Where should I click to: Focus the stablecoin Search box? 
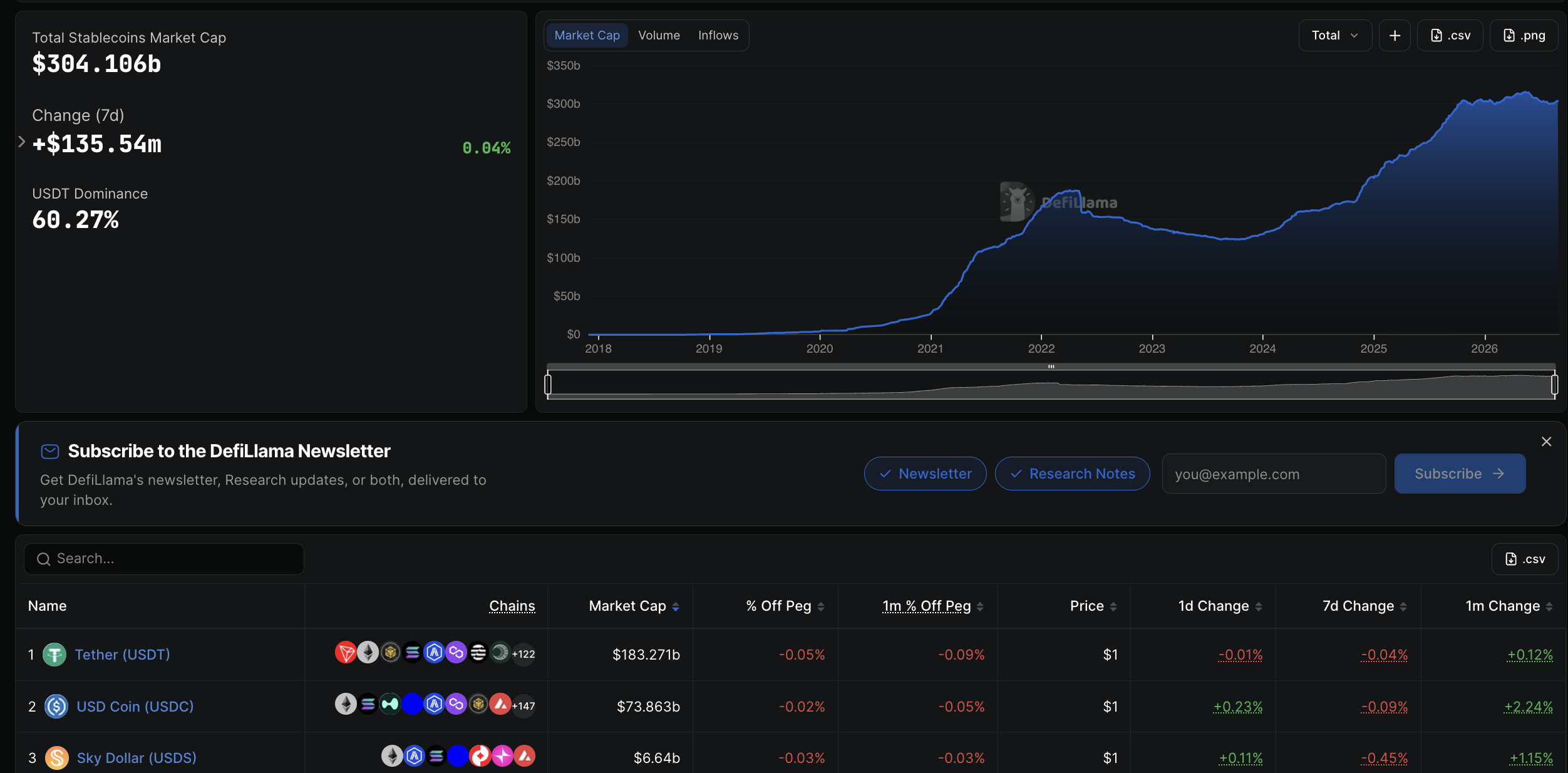pos(164,559)
